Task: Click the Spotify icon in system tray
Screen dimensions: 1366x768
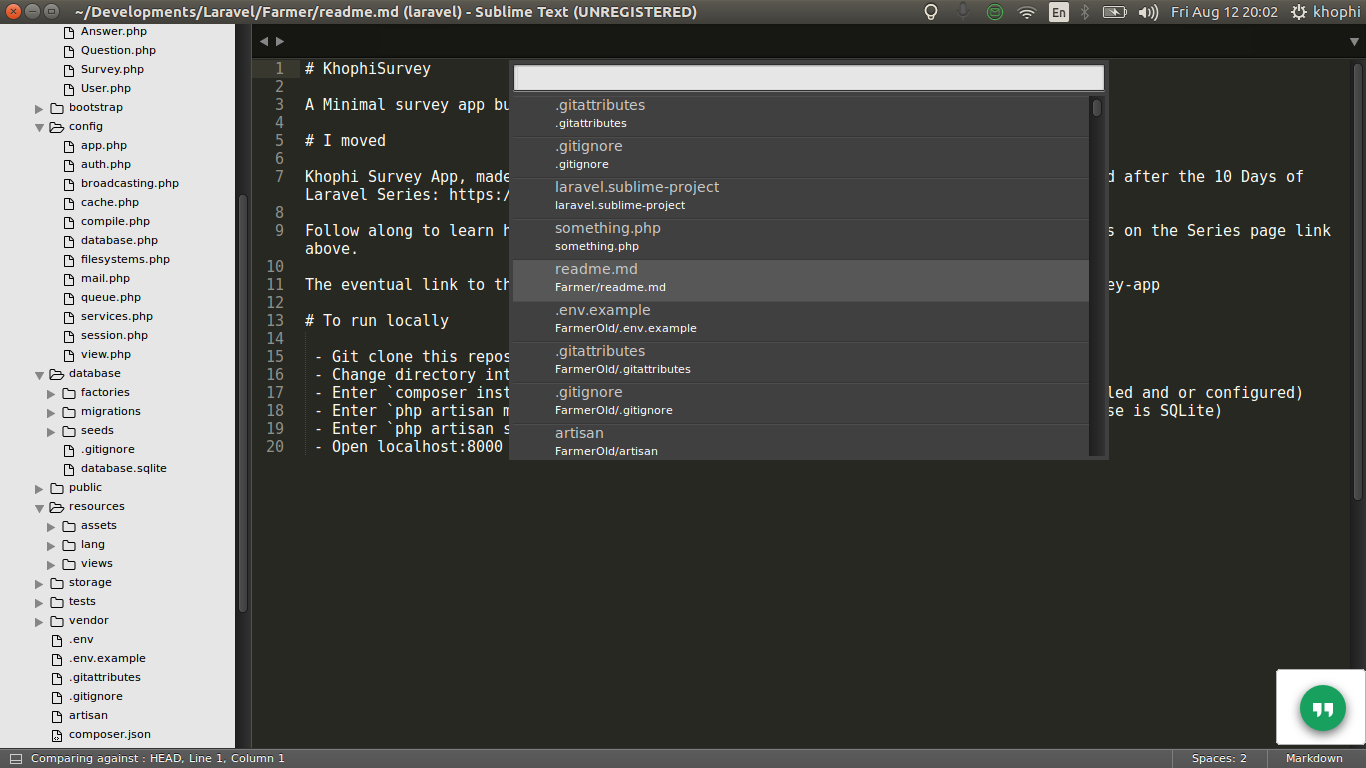Action: pos(994,12)
